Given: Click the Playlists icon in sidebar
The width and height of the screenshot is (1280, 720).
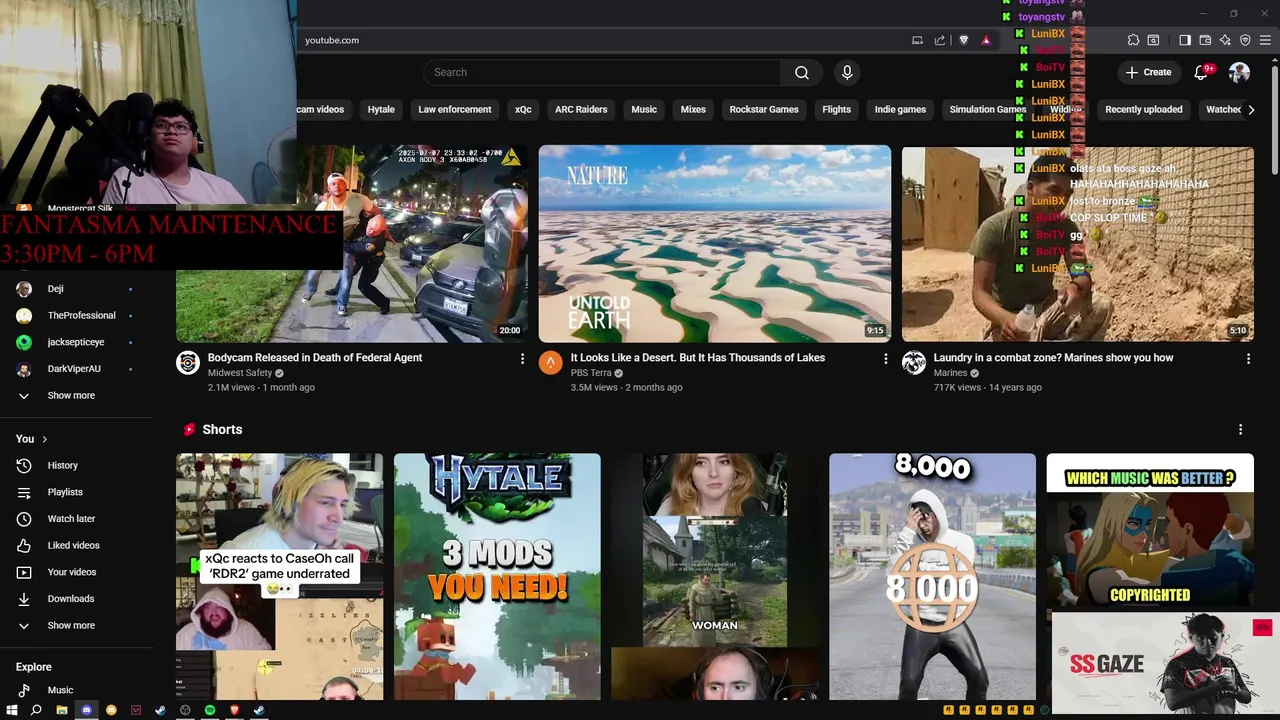Looking at the screenshot, I should pos(24,492).
